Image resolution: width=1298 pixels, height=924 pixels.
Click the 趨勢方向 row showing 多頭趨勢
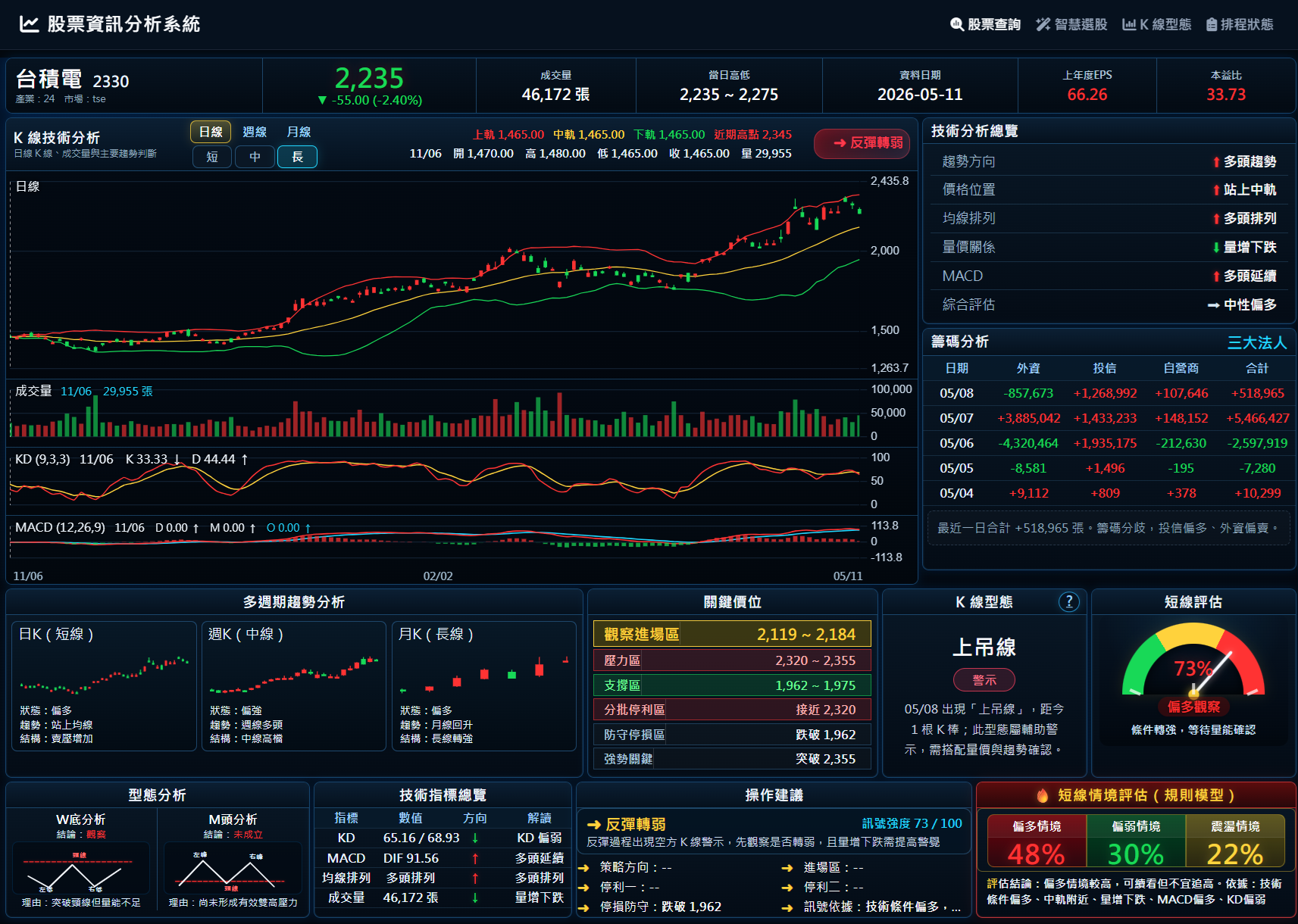pos(1109,161)
